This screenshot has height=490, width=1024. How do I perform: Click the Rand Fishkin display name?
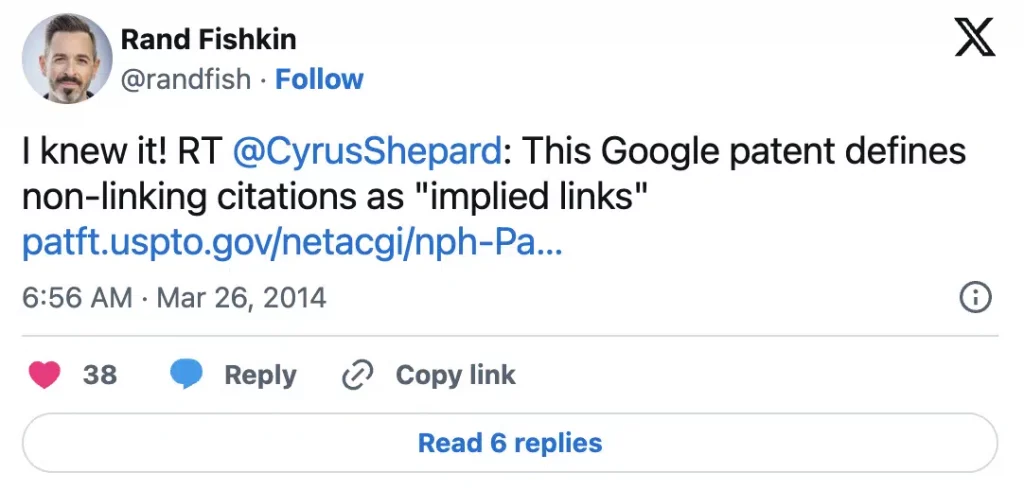coord(208,40)
